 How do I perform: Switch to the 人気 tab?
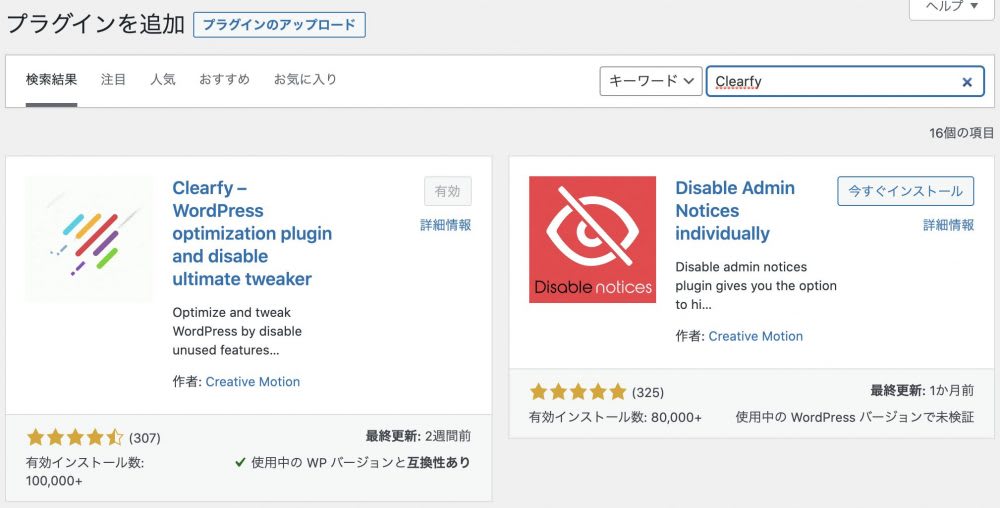click(163, 80)
